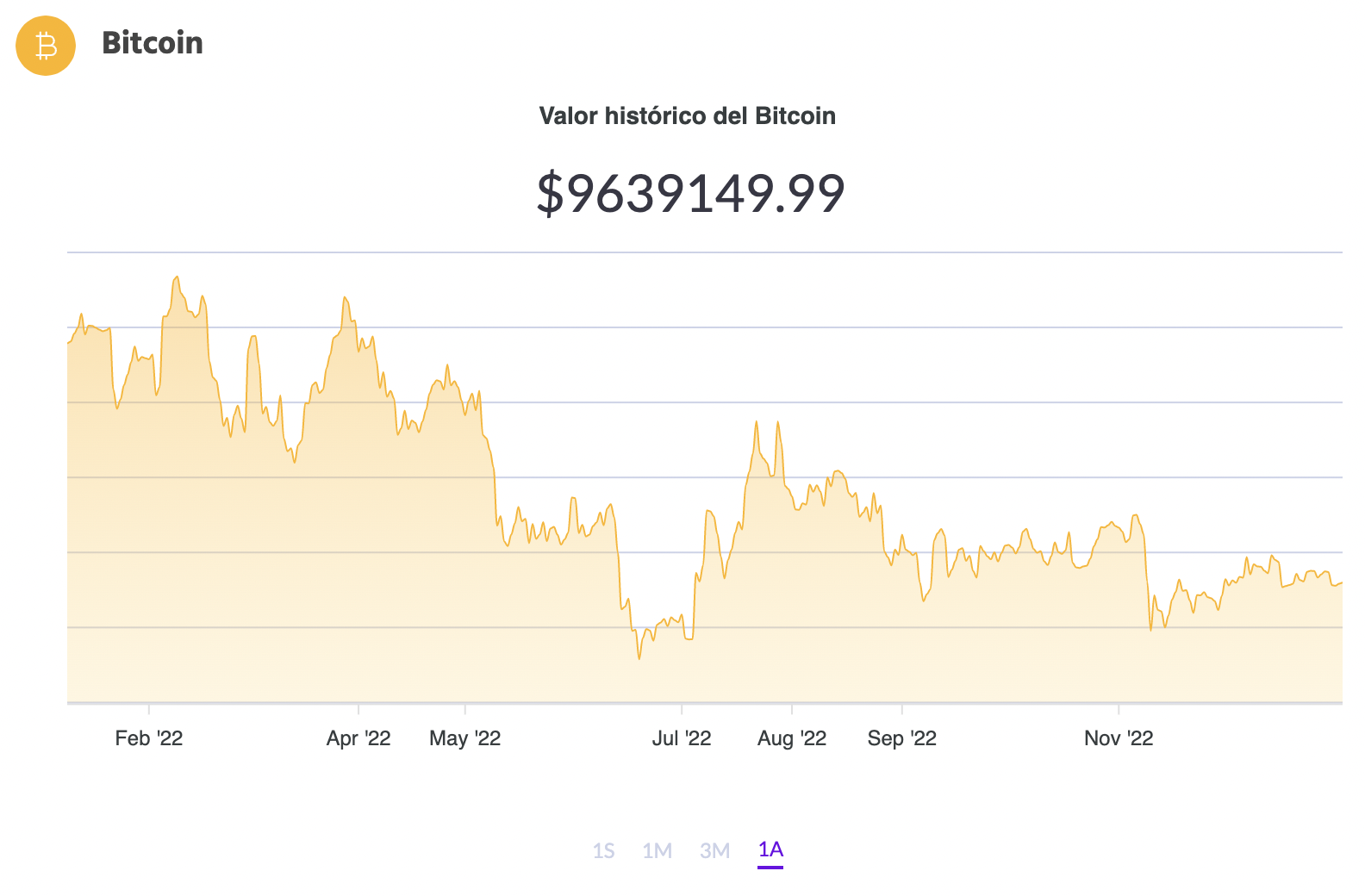
Task: Select the 3M period option
Action: pyautogui.click(x=714, y=850)
